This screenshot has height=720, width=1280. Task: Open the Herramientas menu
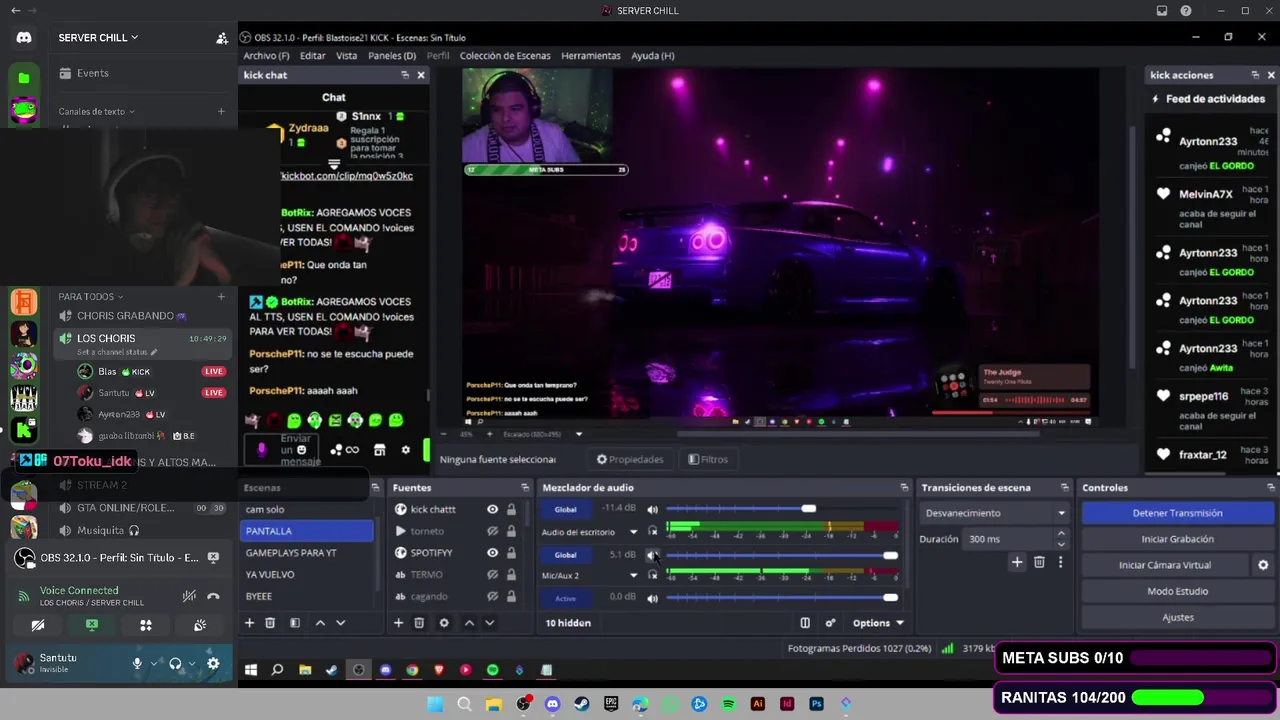tap(591, 56)
